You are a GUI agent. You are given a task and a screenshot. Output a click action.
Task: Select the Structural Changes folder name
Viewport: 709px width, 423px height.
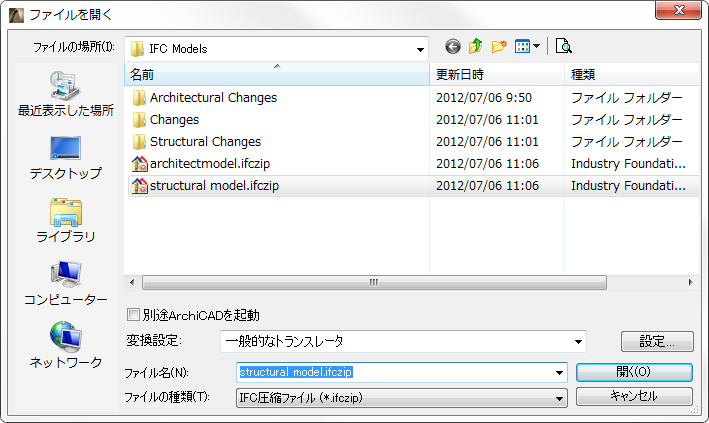click(x=206, y=142)
